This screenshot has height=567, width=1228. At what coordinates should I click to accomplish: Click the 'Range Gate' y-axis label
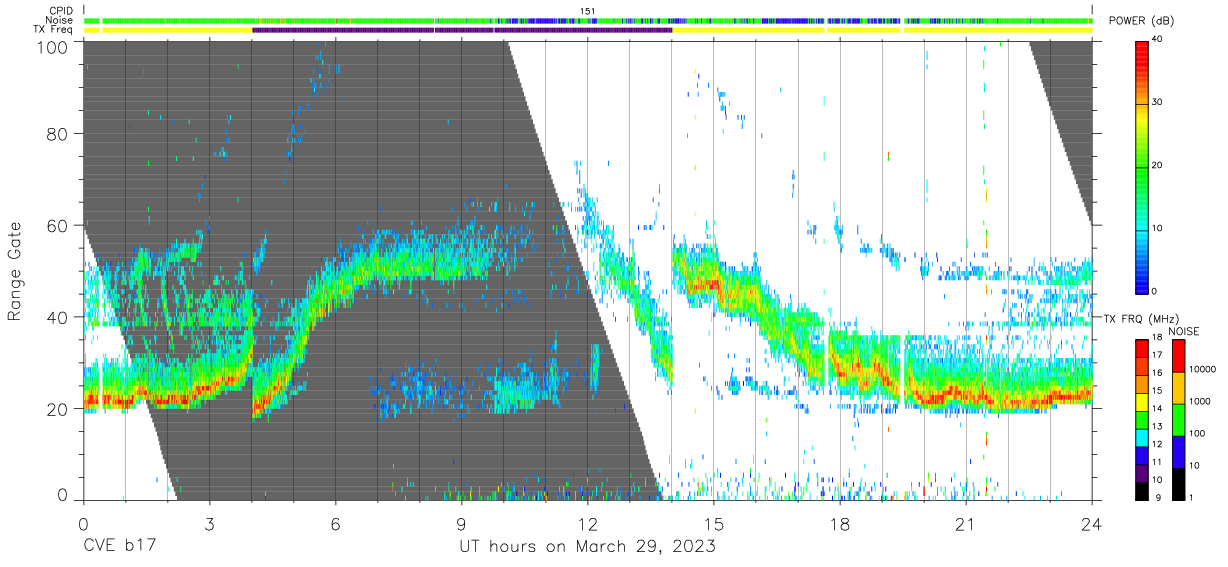pyautogui.click(x=15, y=272)
